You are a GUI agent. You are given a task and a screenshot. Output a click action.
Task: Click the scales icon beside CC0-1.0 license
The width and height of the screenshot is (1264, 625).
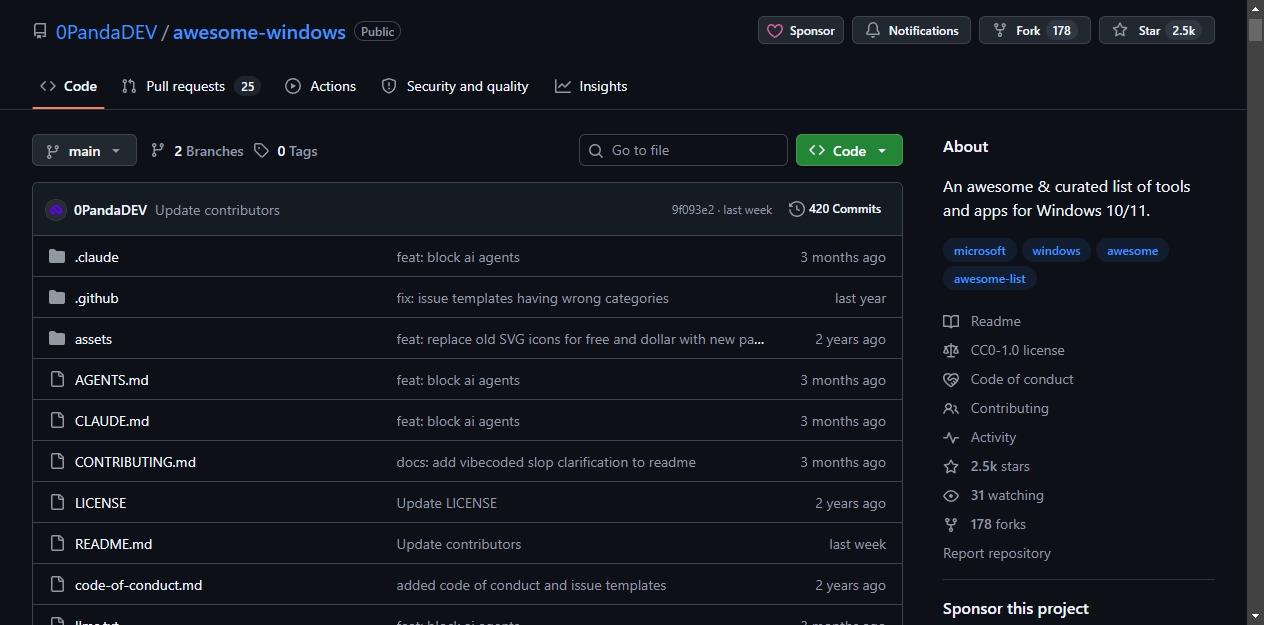coord(951,350)
